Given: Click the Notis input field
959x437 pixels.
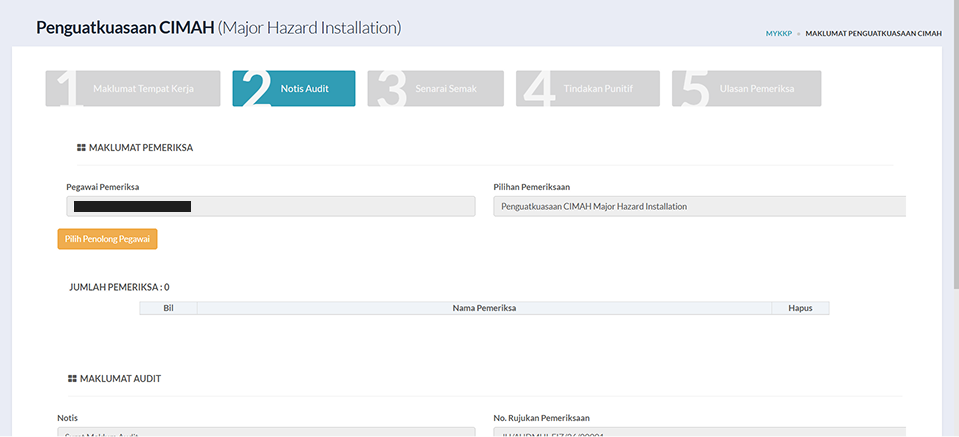Looking at the screenshot, I should click(266, 431).
